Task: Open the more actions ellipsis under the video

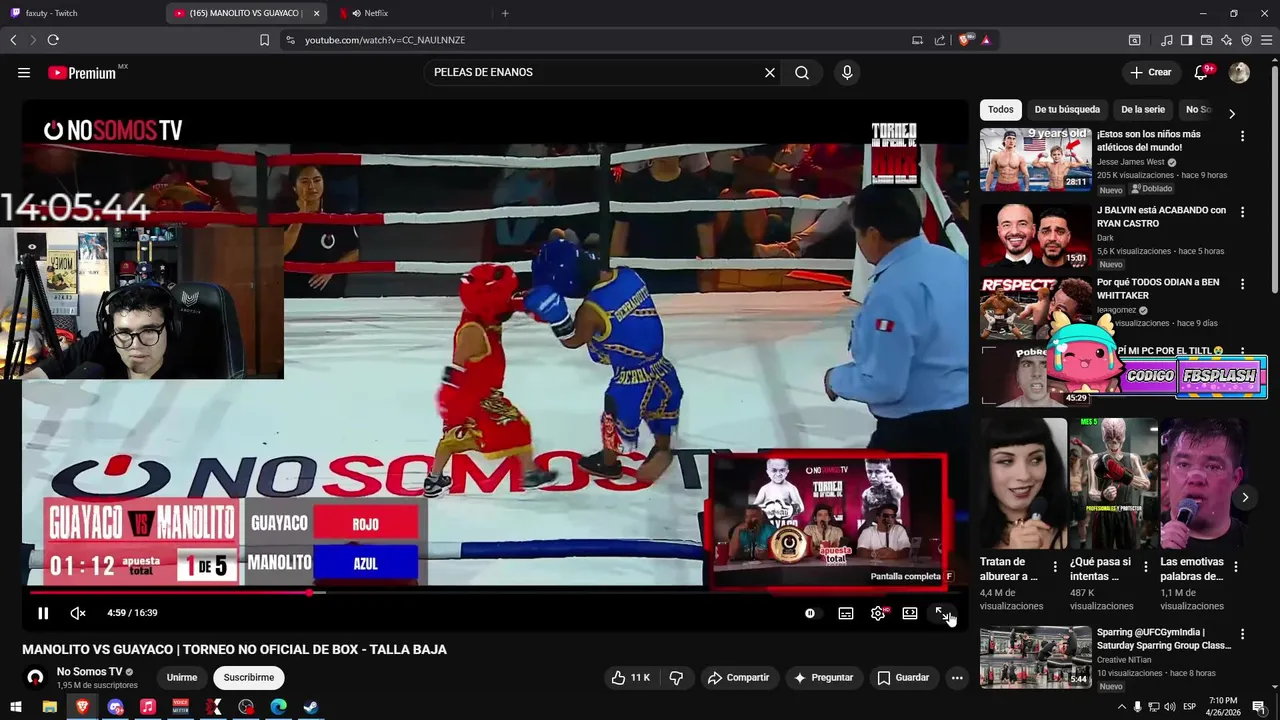Action: [x=957, y=678]
